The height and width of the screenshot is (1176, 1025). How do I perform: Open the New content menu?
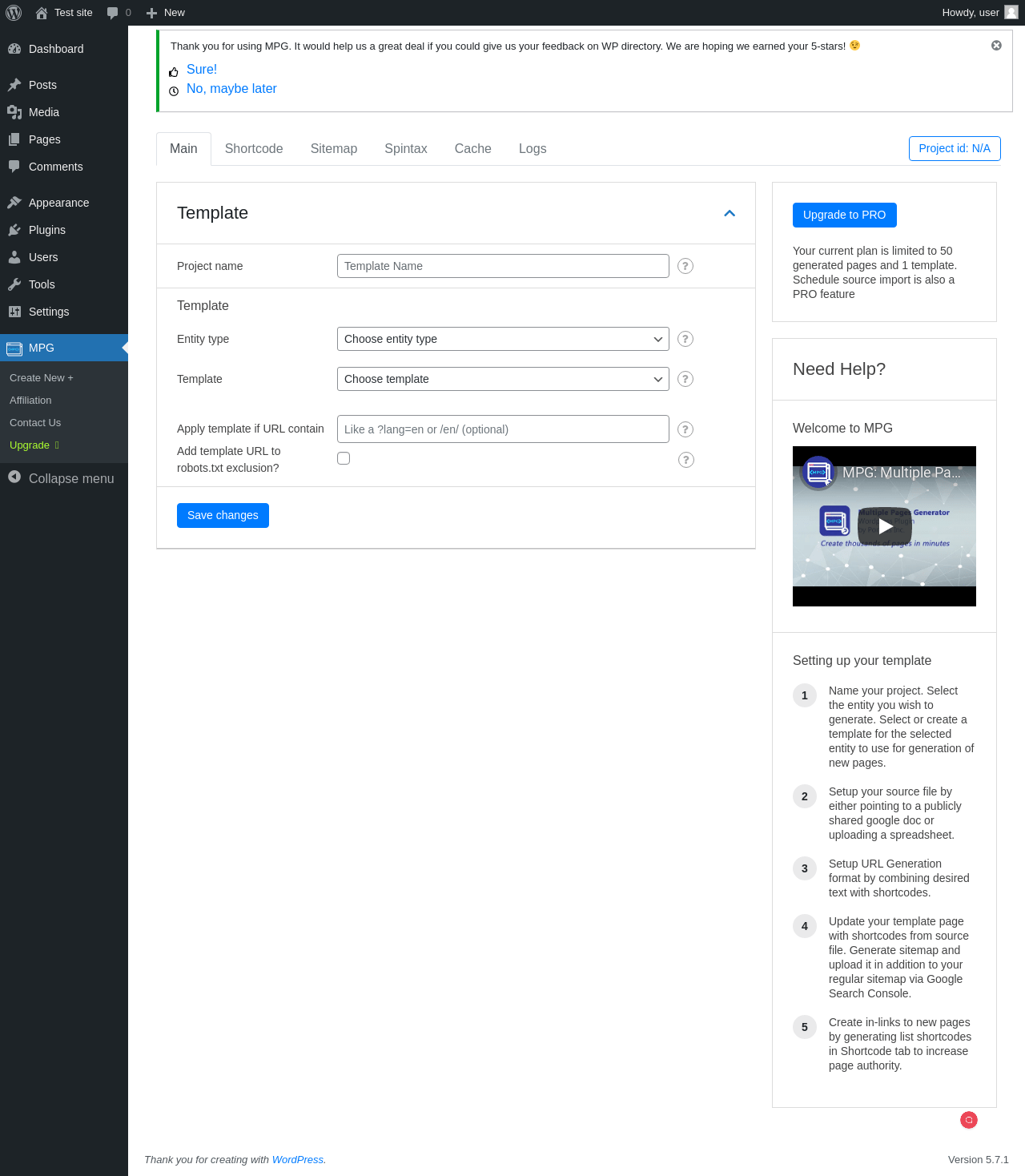(166, 13)
